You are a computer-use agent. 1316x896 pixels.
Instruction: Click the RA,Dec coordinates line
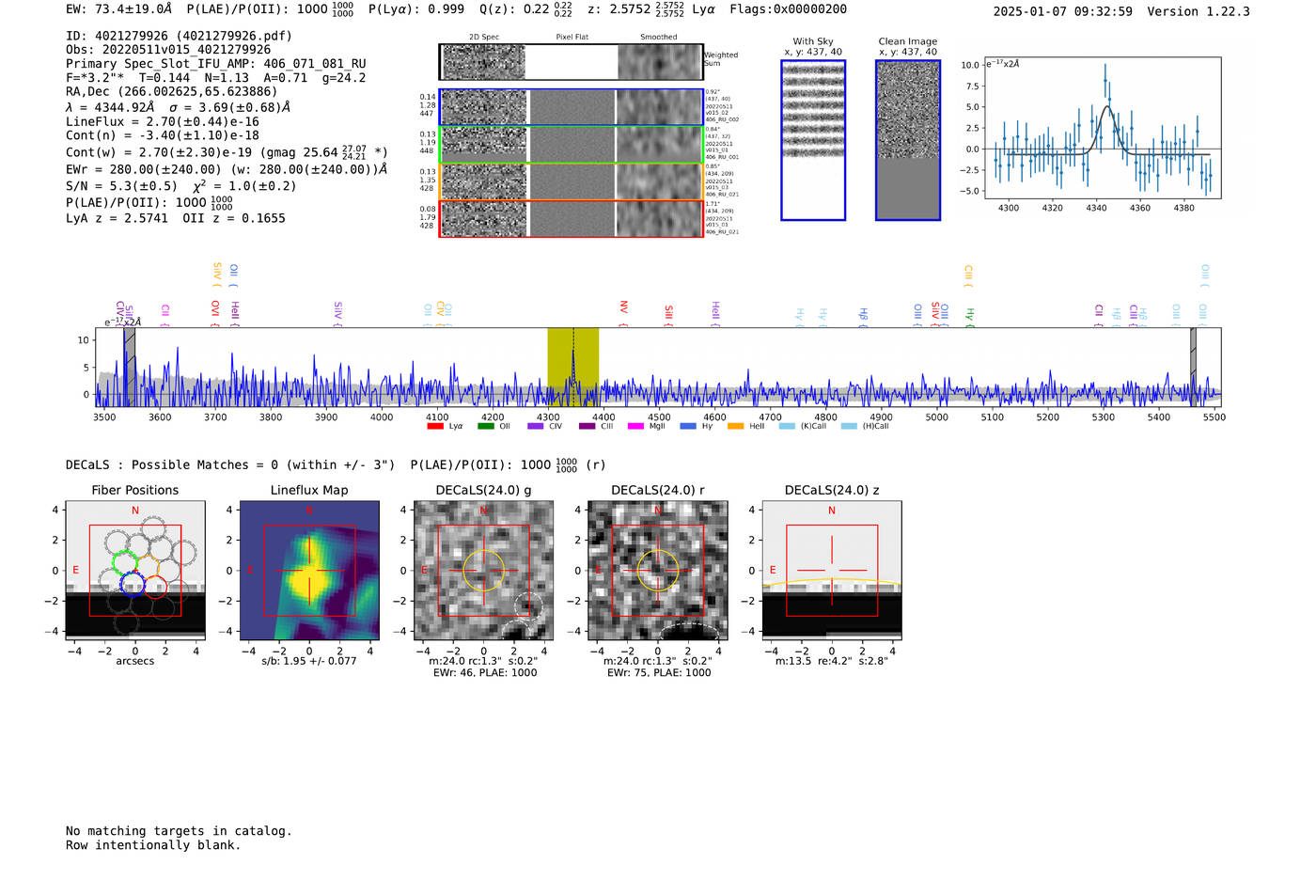point(172,91)
